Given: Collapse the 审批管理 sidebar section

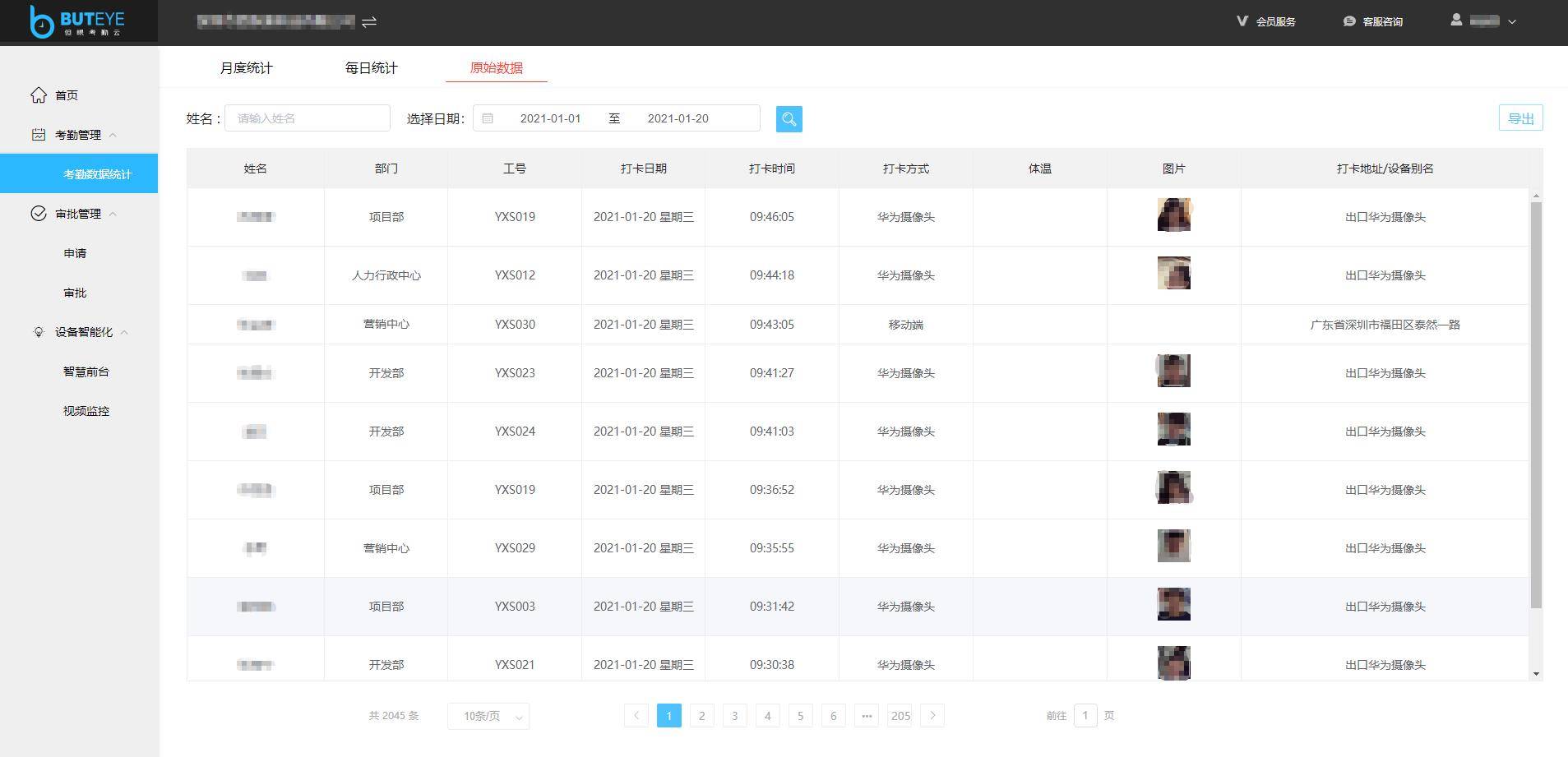Looking at the screenshot, I should point(114,213).
